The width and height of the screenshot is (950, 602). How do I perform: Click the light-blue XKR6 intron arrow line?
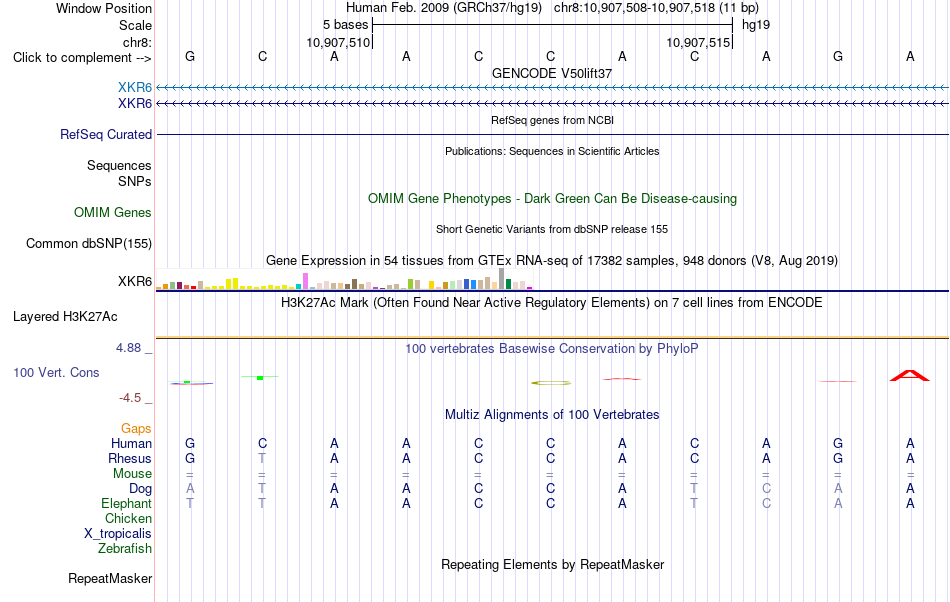552,88
